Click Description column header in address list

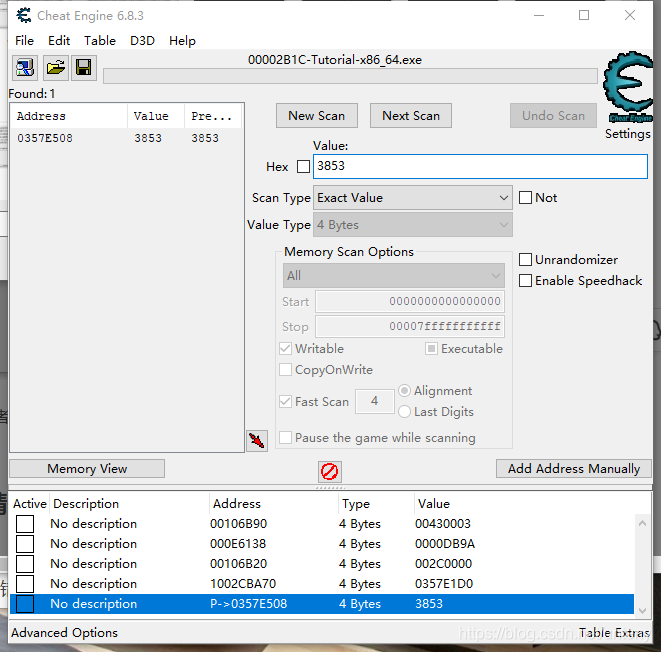tap(129, 504)
